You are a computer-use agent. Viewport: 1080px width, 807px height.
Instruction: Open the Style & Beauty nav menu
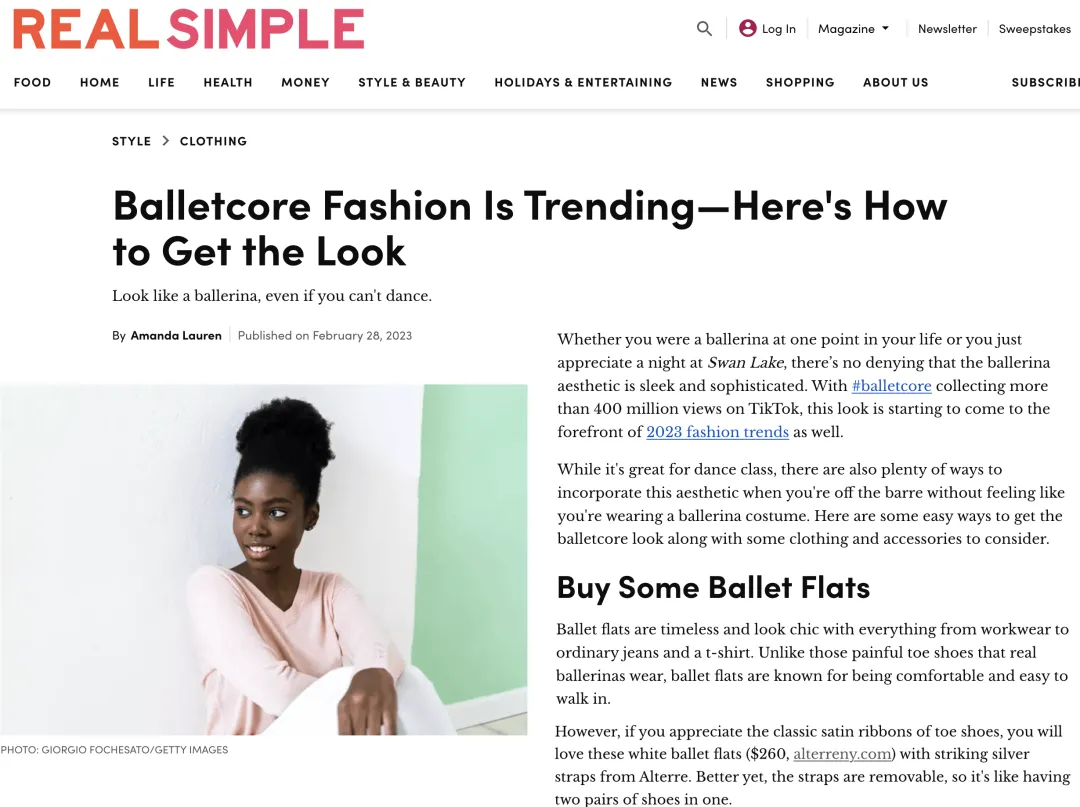click(x=412, y=83)
